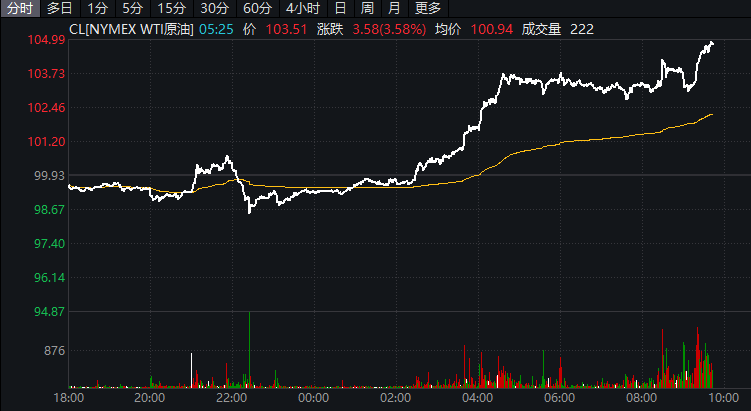Select the 1分 one-minute period
This screenshot has height=411, width=751.
[97, 9]
